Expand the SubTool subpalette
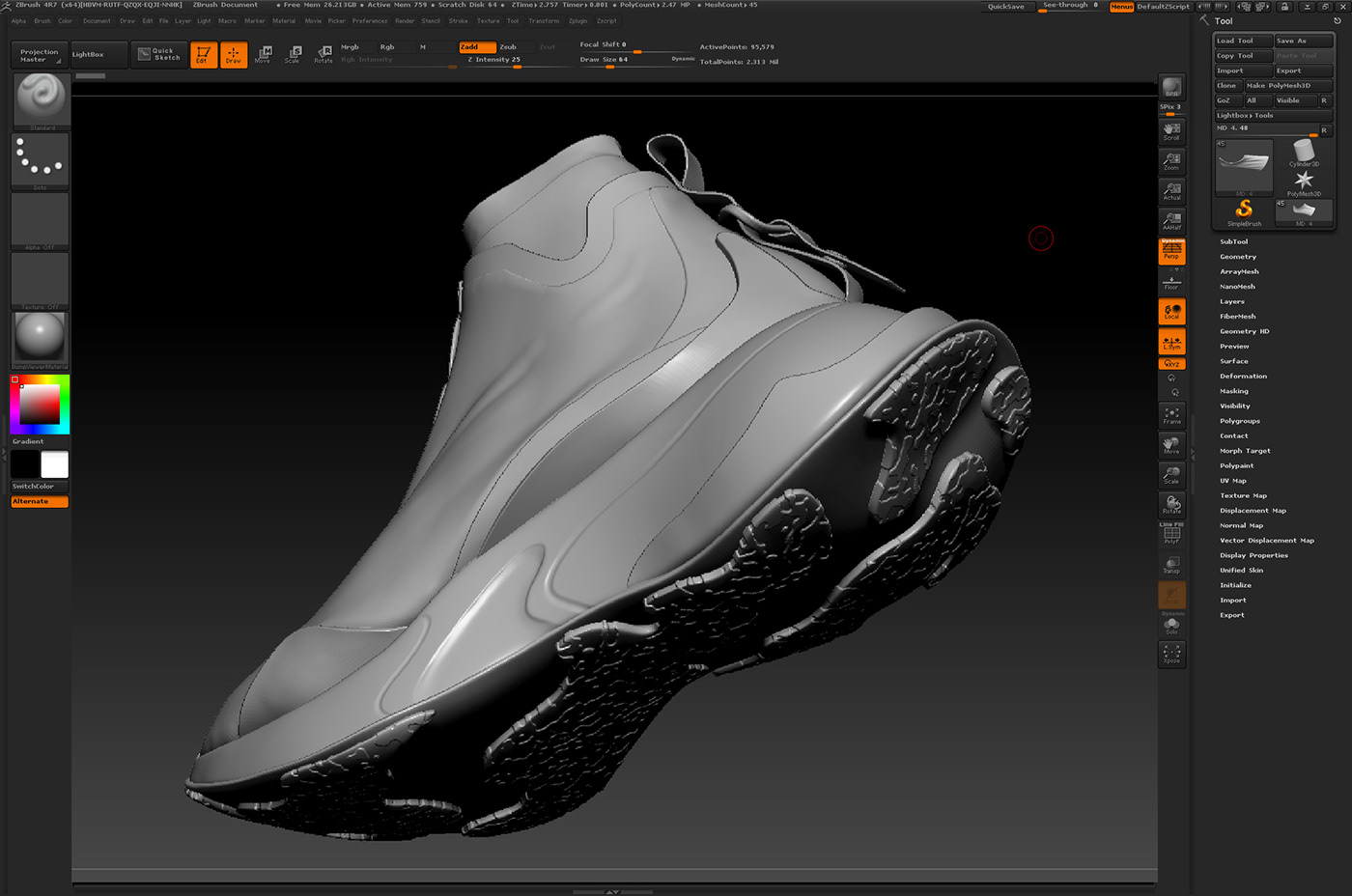This screenshot has height=896, width=1352. (1233, 241)
